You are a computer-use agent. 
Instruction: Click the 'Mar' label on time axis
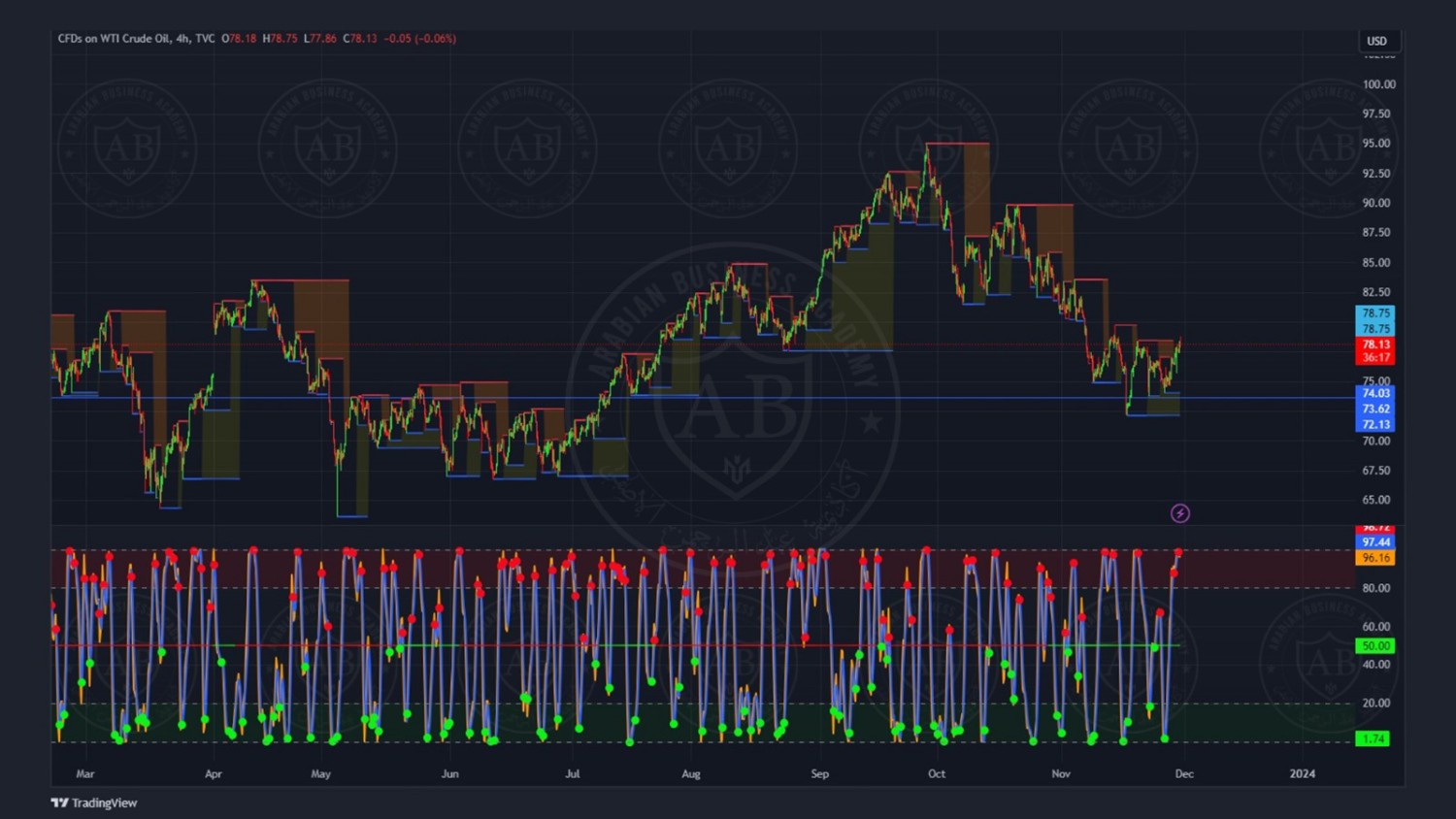coord(85,773)
